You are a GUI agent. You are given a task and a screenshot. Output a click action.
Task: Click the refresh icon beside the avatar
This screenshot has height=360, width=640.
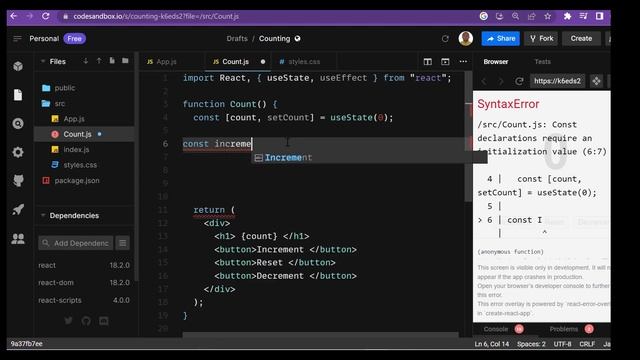coord(445,39)
